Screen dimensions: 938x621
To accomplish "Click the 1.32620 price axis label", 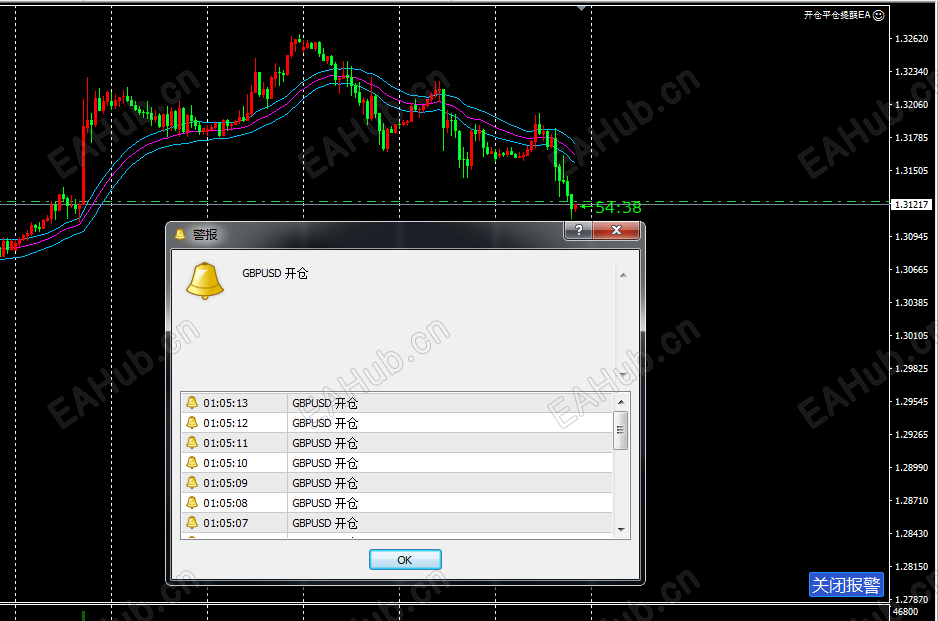I will 911,38.
